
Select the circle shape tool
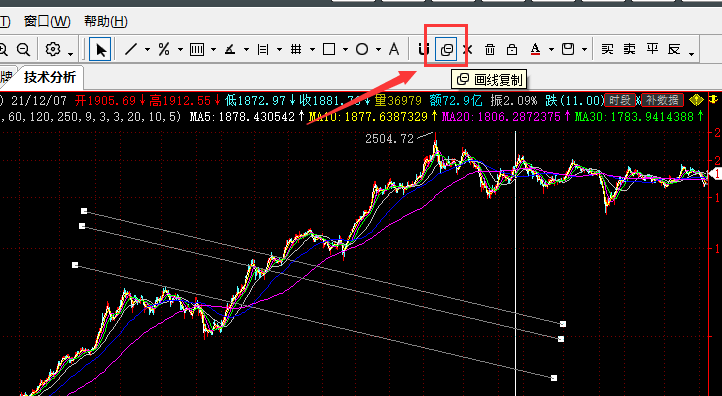(362, 49)
